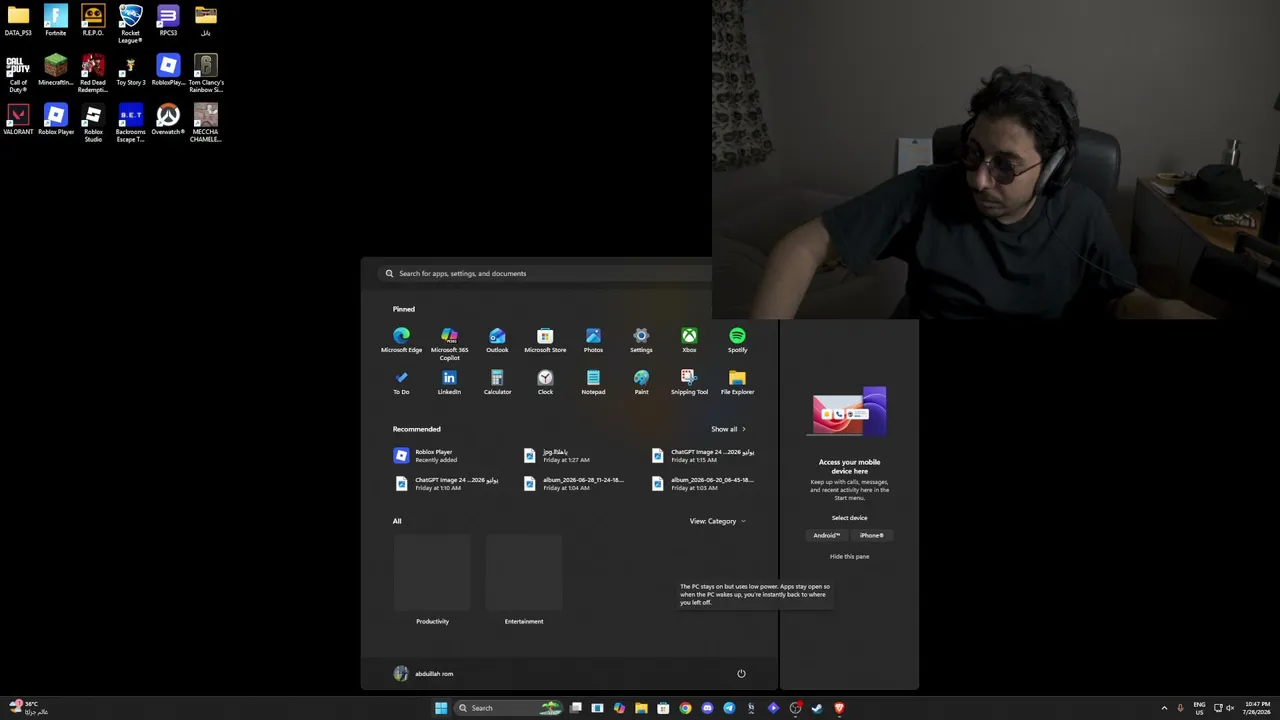Open Steam from the taskbar
This screenshot has height=720, width=1280.
[x=817, y=708]
